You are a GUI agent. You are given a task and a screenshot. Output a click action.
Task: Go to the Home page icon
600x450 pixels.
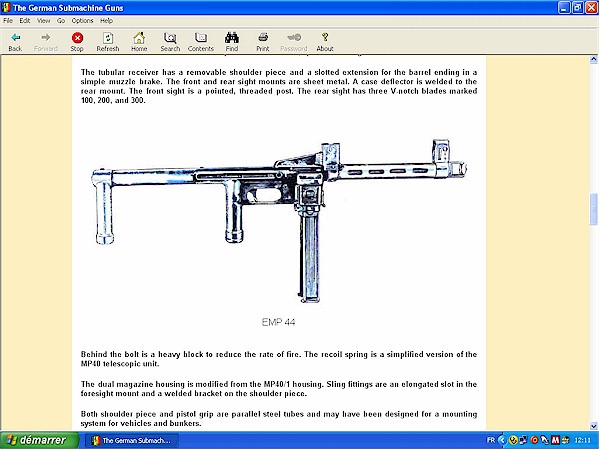pos(139,41)
